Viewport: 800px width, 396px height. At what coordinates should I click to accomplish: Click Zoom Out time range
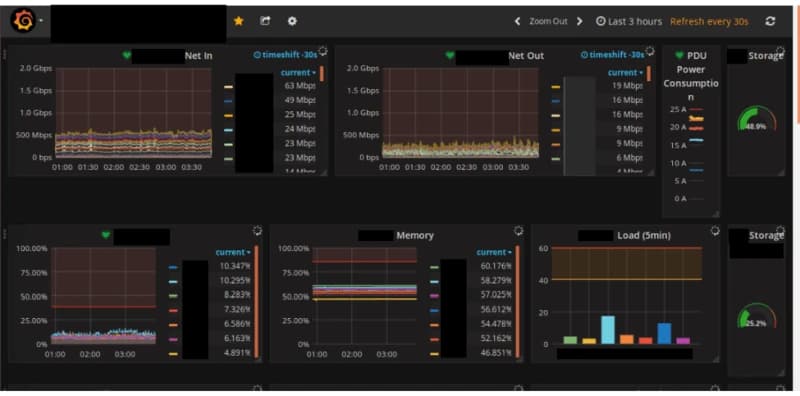click(548, 21)
